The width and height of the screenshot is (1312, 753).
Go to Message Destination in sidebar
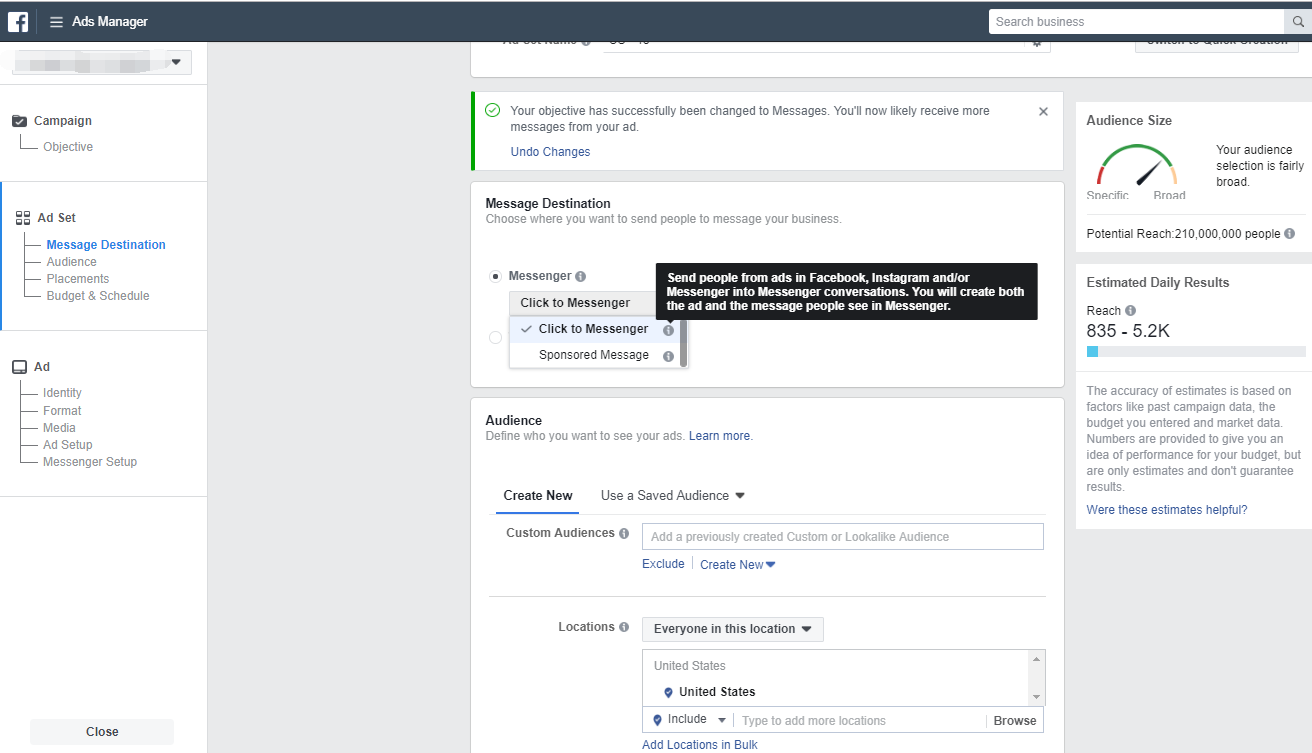coord(106,245)
